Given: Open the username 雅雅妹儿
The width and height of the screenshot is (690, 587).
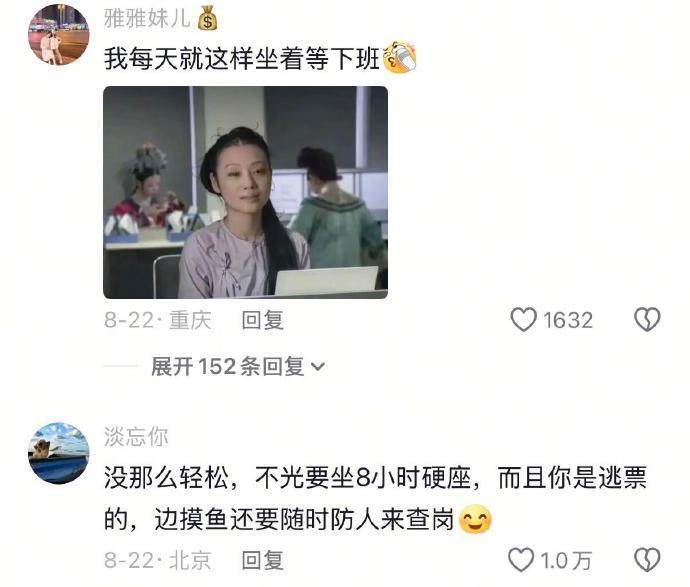Looking at the screenshot, I should 147,19.
